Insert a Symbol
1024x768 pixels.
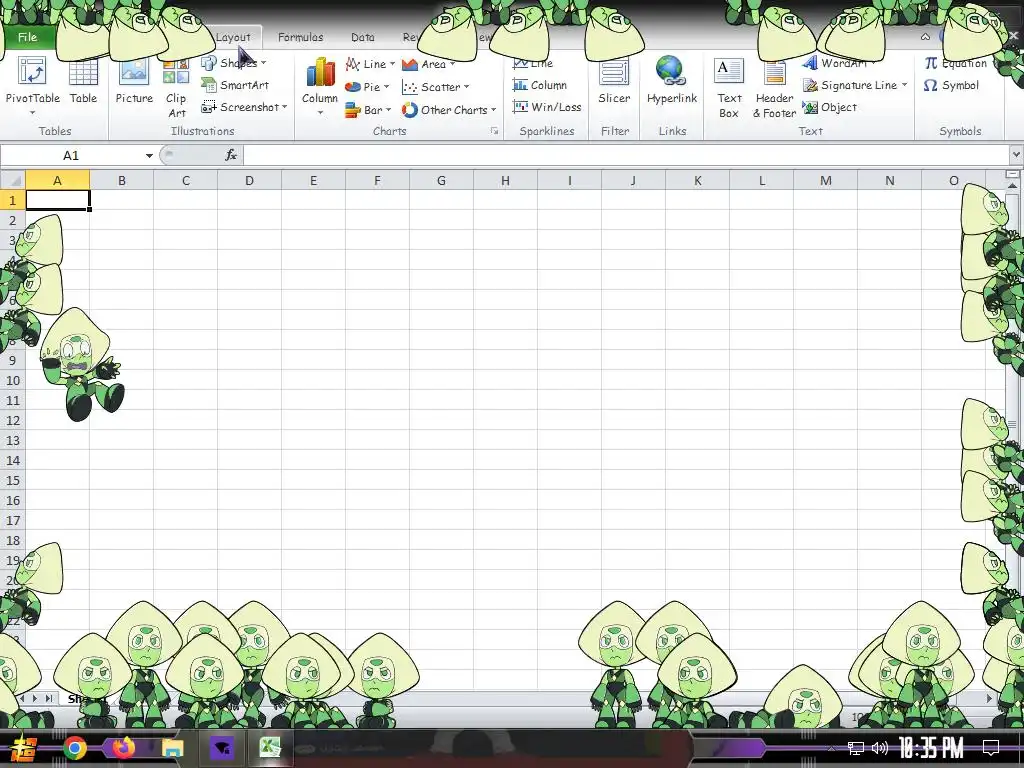pos(951,85)
